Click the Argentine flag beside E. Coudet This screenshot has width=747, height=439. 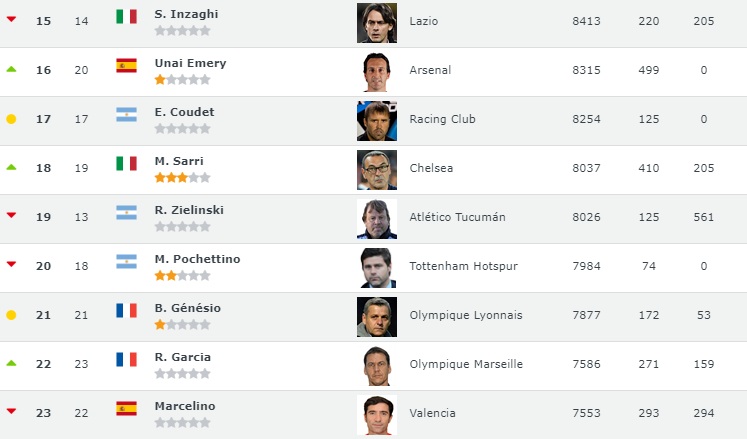click(126, 114)
